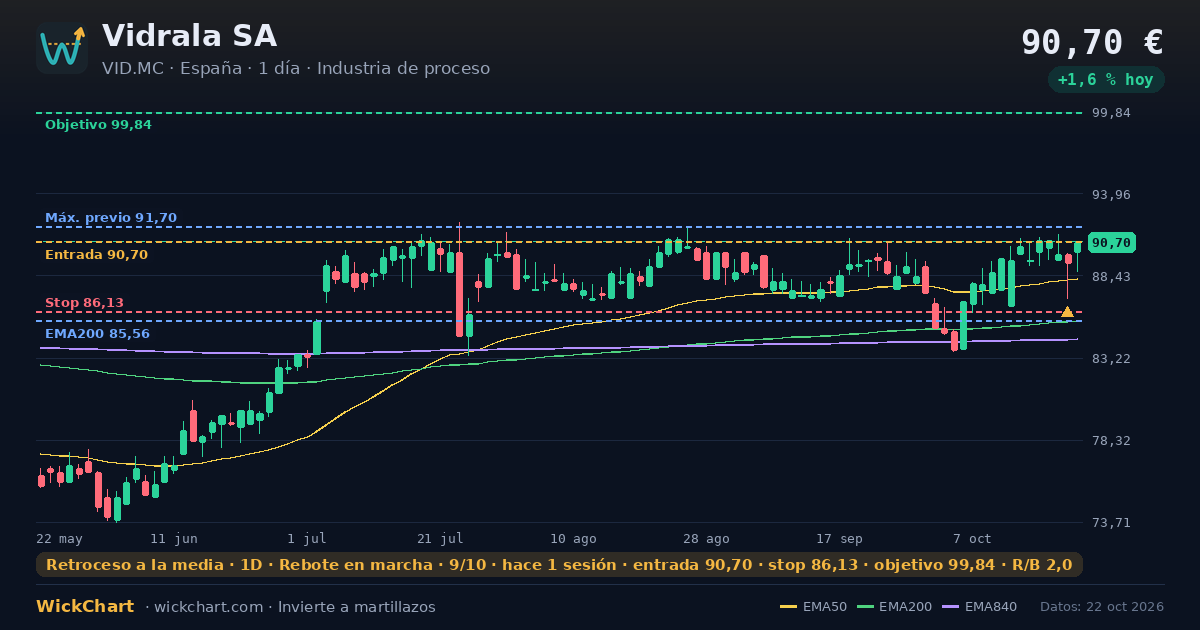Click the 'Stop 86,13' level label
The width and height of the screenshot is (1200, 630).
[84, 303]
